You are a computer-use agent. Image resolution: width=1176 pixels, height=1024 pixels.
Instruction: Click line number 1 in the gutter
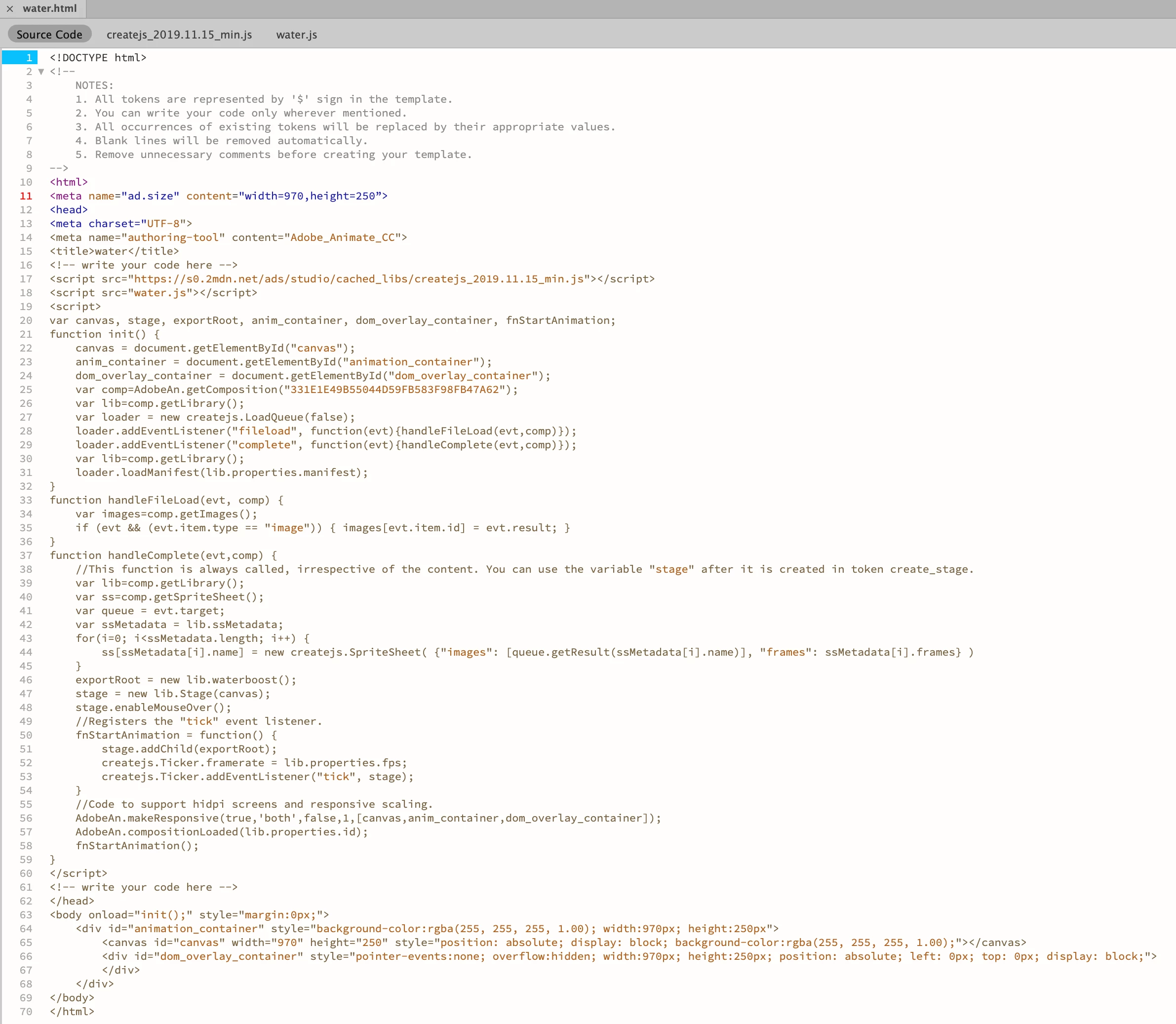coord(29,58)
